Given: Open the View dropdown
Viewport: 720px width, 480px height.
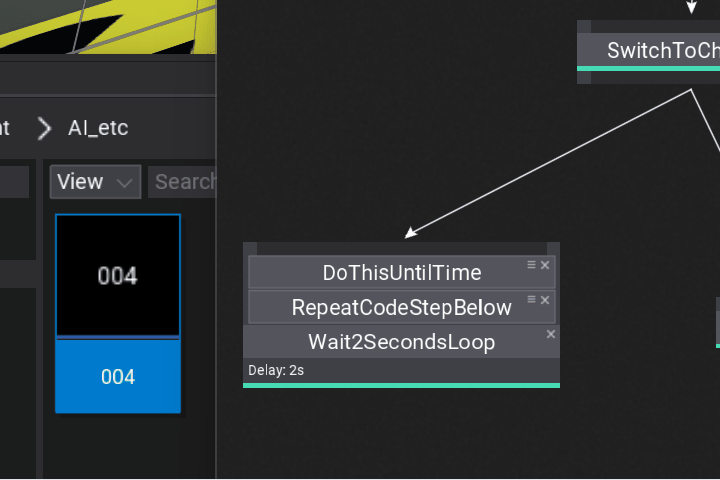Looking at the screenshot, I should [95, 182].
